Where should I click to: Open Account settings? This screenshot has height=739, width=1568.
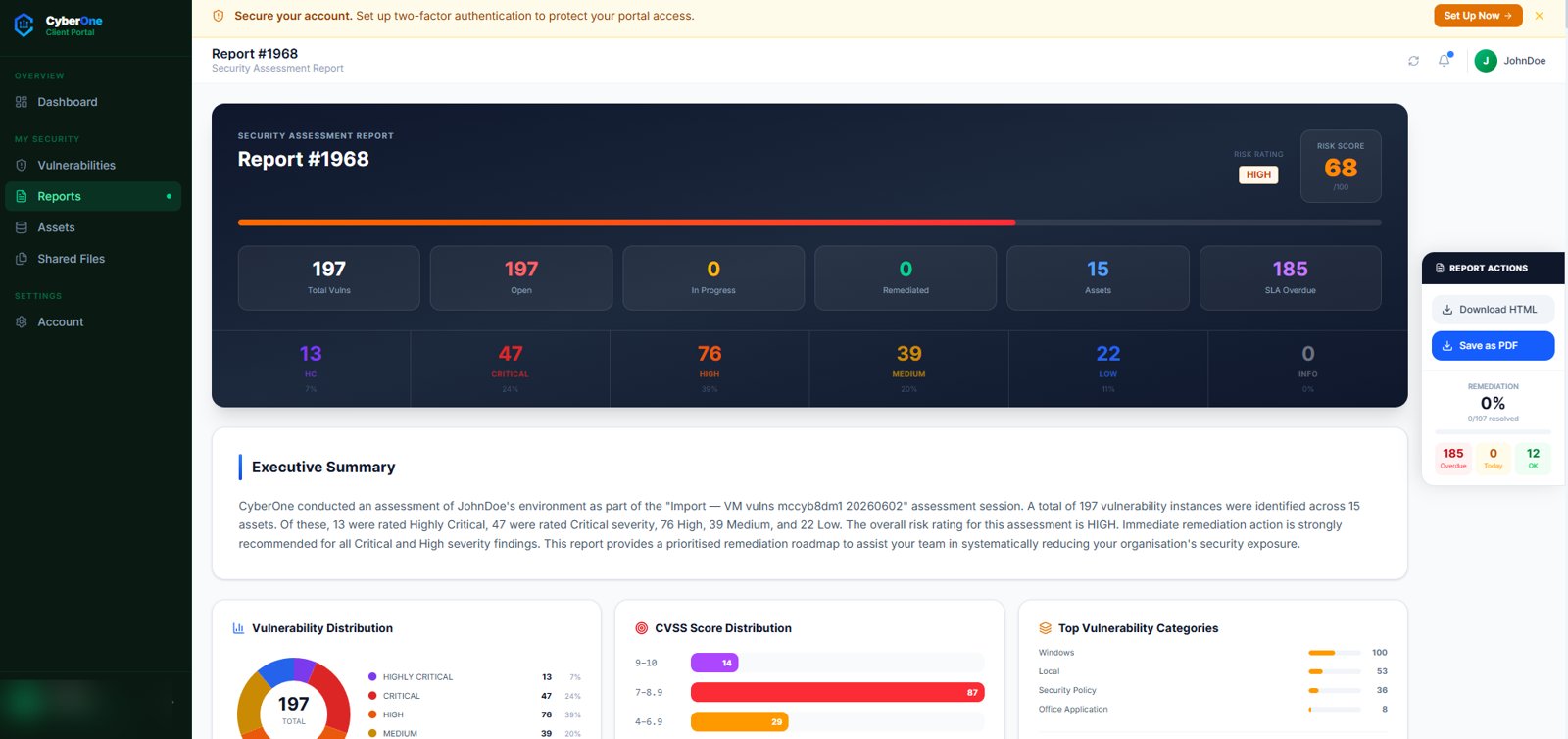[93, 321]
